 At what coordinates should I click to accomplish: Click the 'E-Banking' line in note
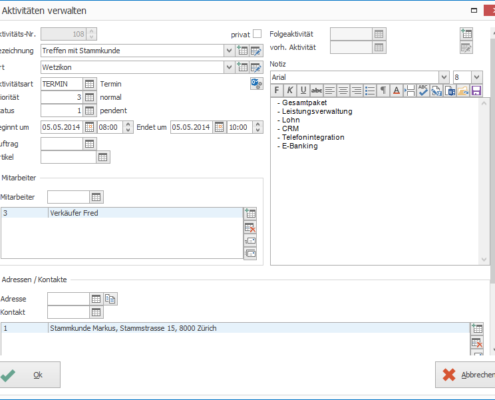click(300, 146)
